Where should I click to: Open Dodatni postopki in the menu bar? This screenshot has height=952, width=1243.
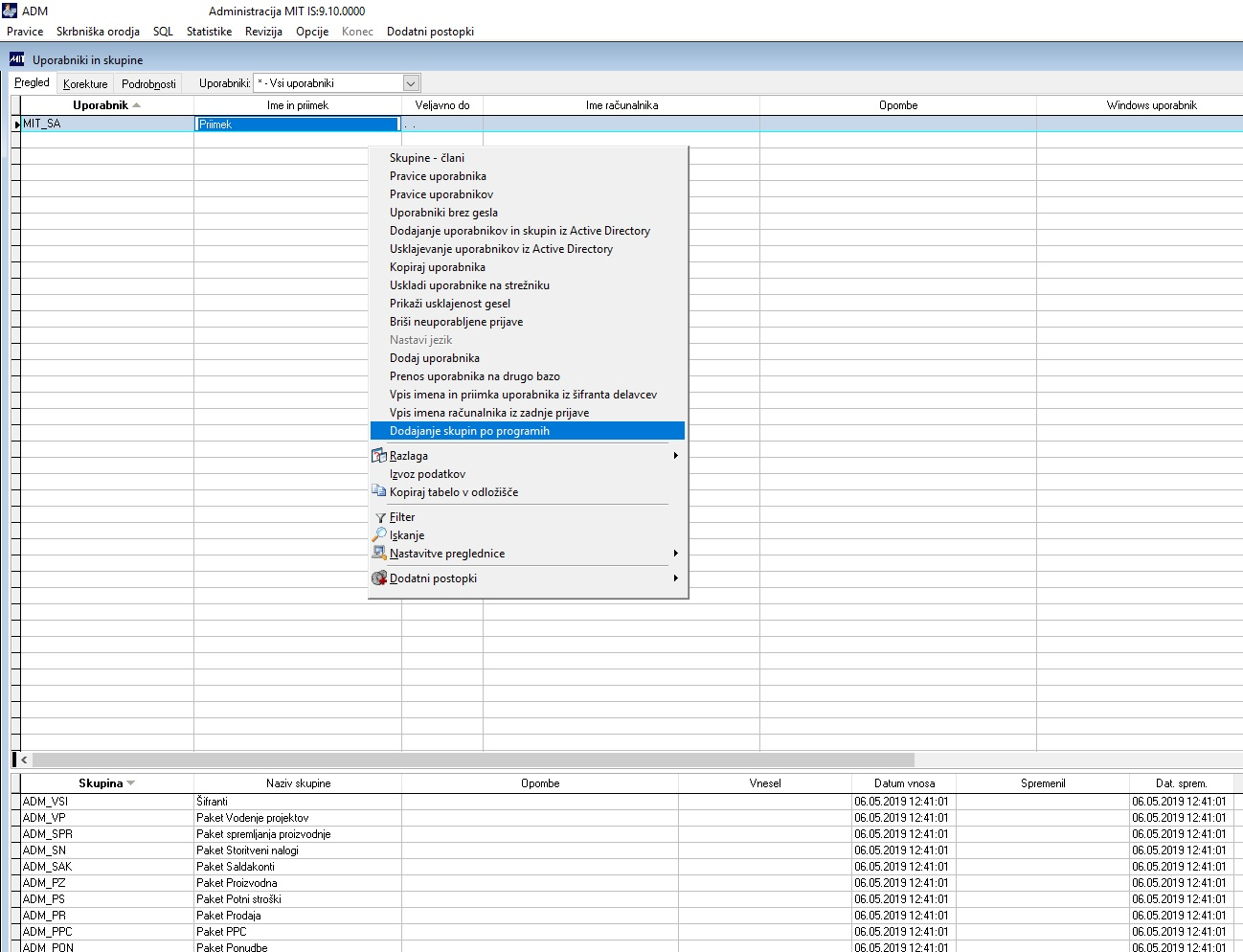pos(430,32)
